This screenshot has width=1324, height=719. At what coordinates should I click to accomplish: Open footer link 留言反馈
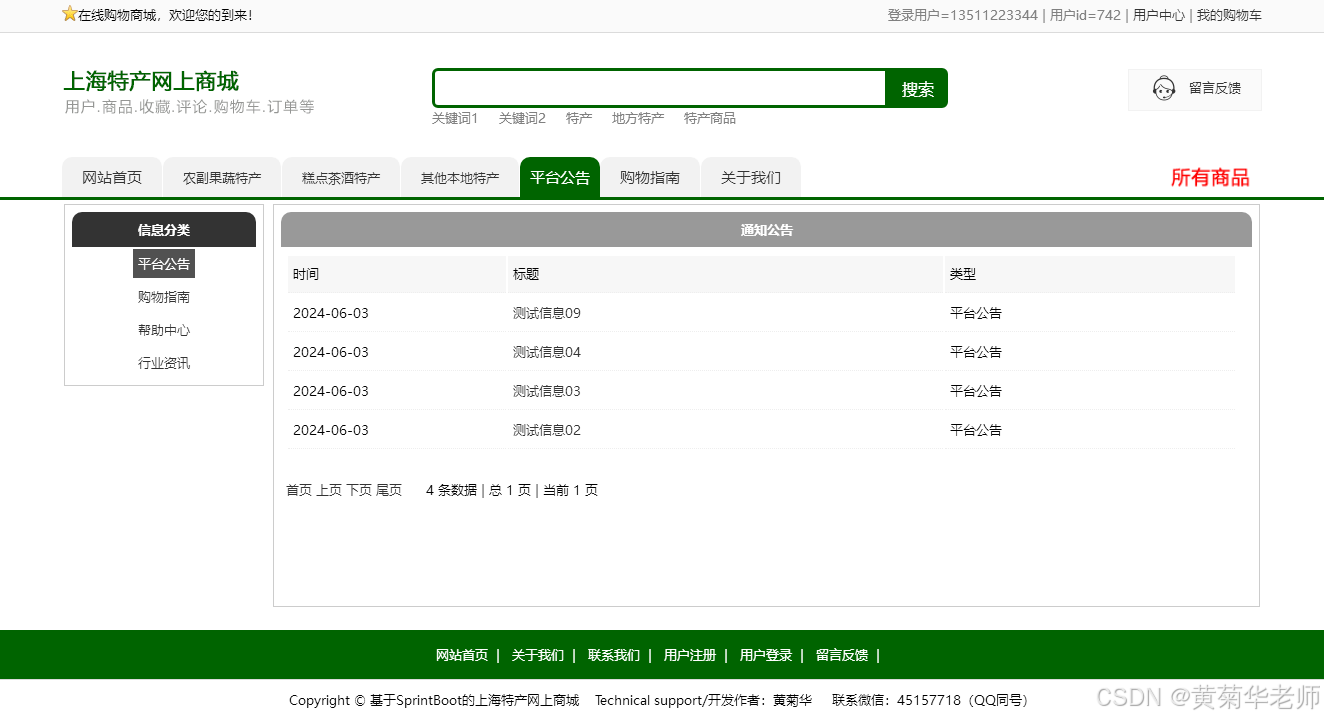click(842, 655)
